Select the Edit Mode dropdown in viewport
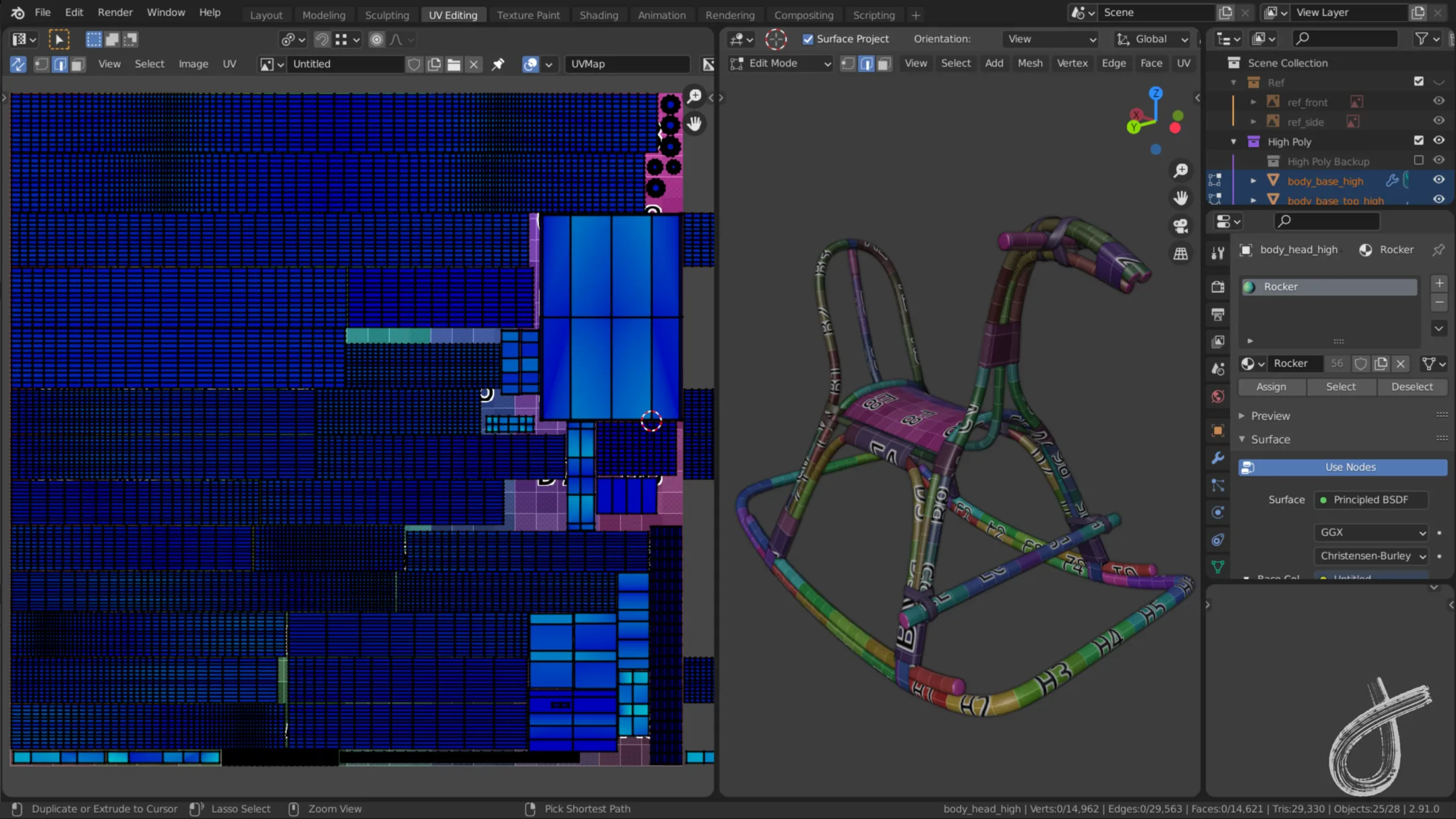 pos(783,63)
